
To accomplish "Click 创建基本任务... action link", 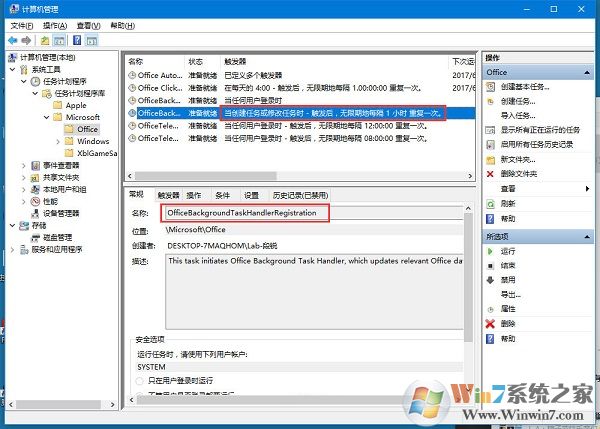I will click(525, 87).
